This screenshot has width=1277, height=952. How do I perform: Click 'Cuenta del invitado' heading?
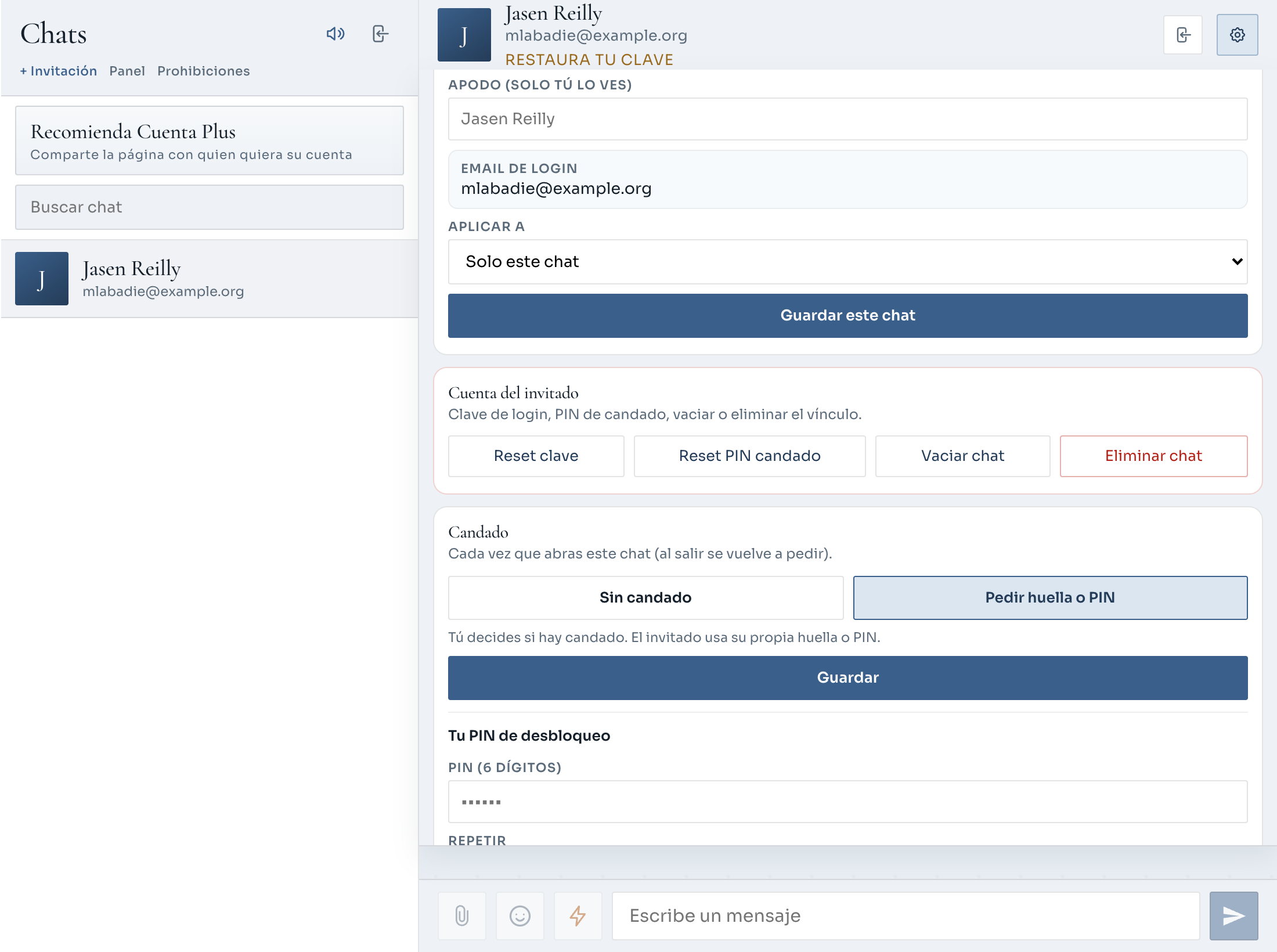pos(513,393)
